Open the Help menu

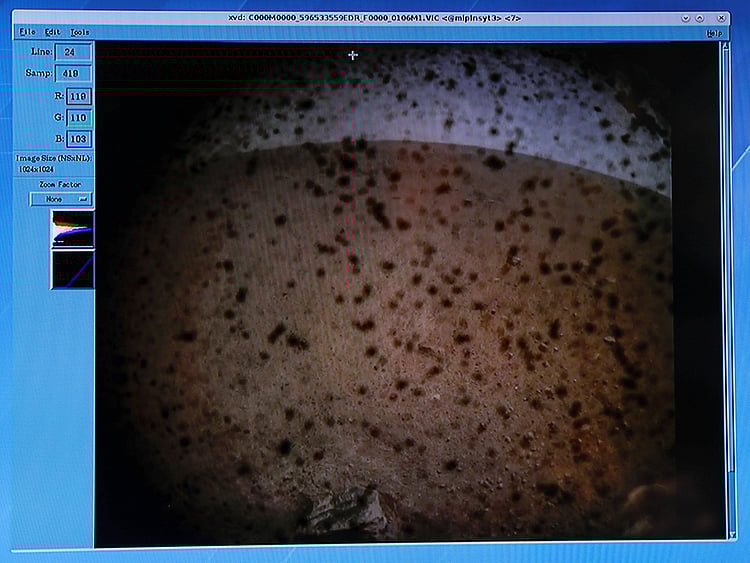pos(713,33)
